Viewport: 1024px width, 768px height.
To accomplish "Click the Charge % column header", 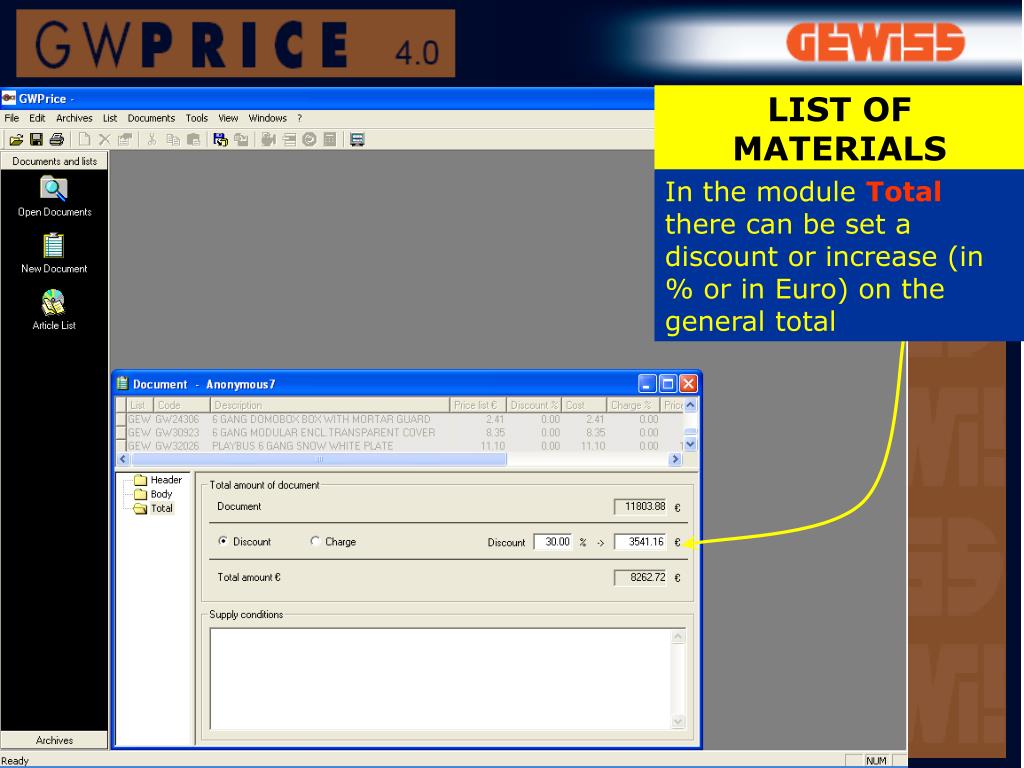I will point(633,405).
